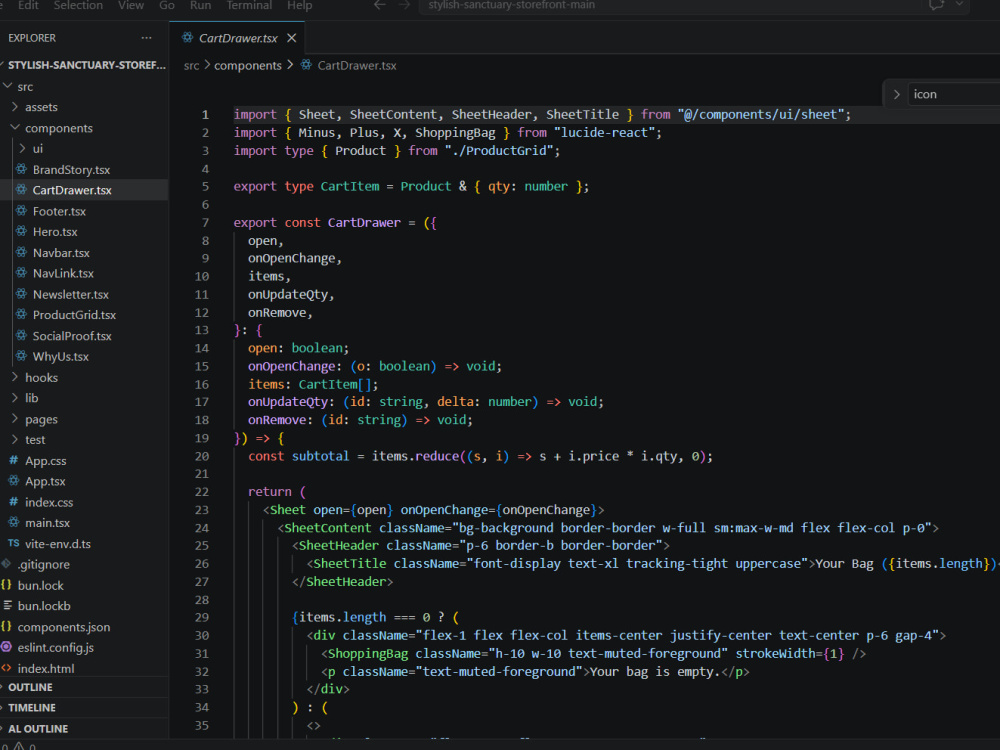This screenshot has height=750, width=1000.
Task: Expand the ui folder
Action: click(x=23, y=148)
